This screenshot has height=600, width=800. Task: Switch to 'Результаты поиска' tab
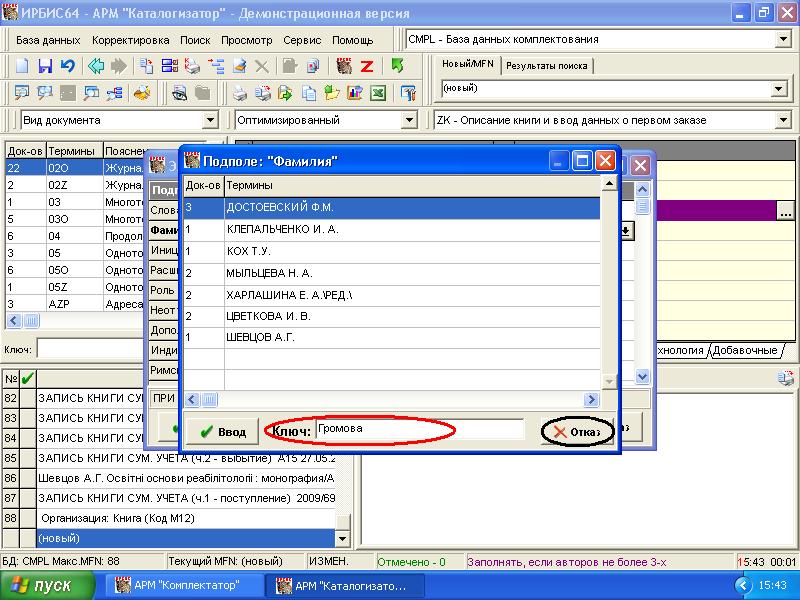tap(546, 66)
